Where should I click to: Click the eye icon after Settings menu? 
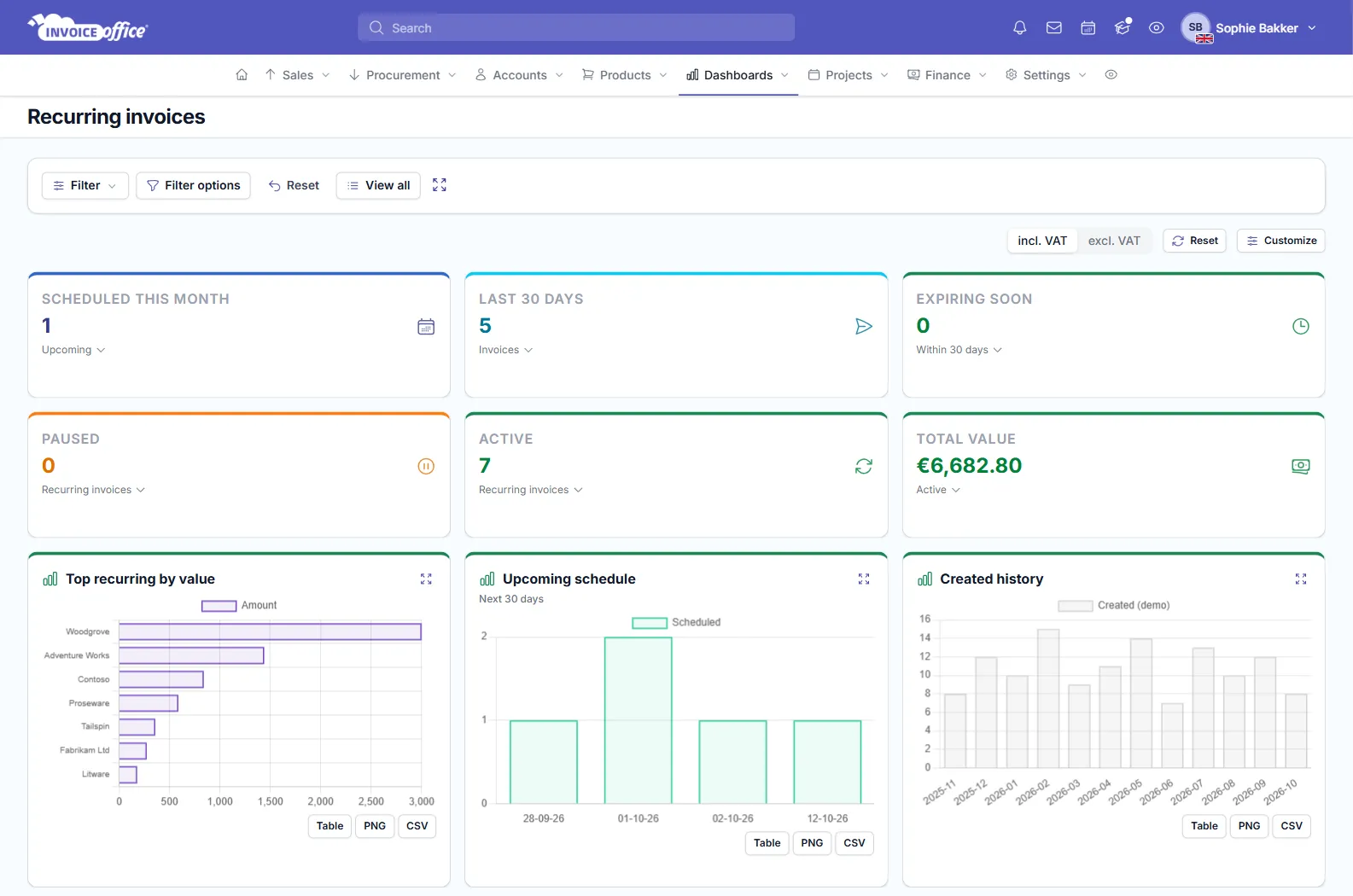tap(1111, 75)
